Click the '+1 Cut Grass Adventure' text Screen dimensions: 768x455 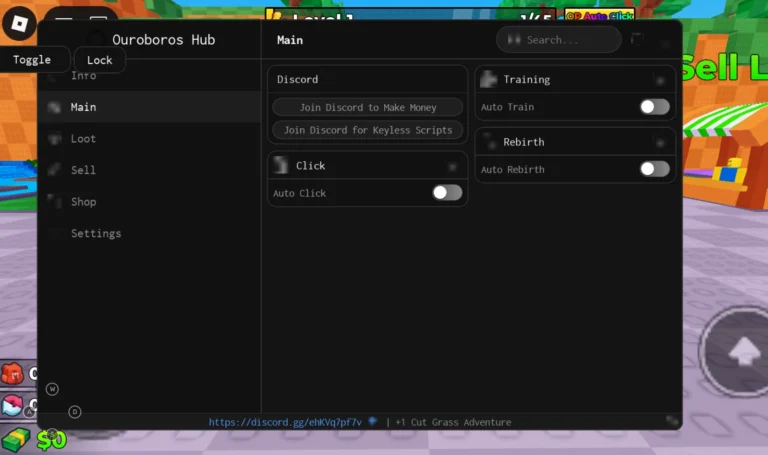454,422
